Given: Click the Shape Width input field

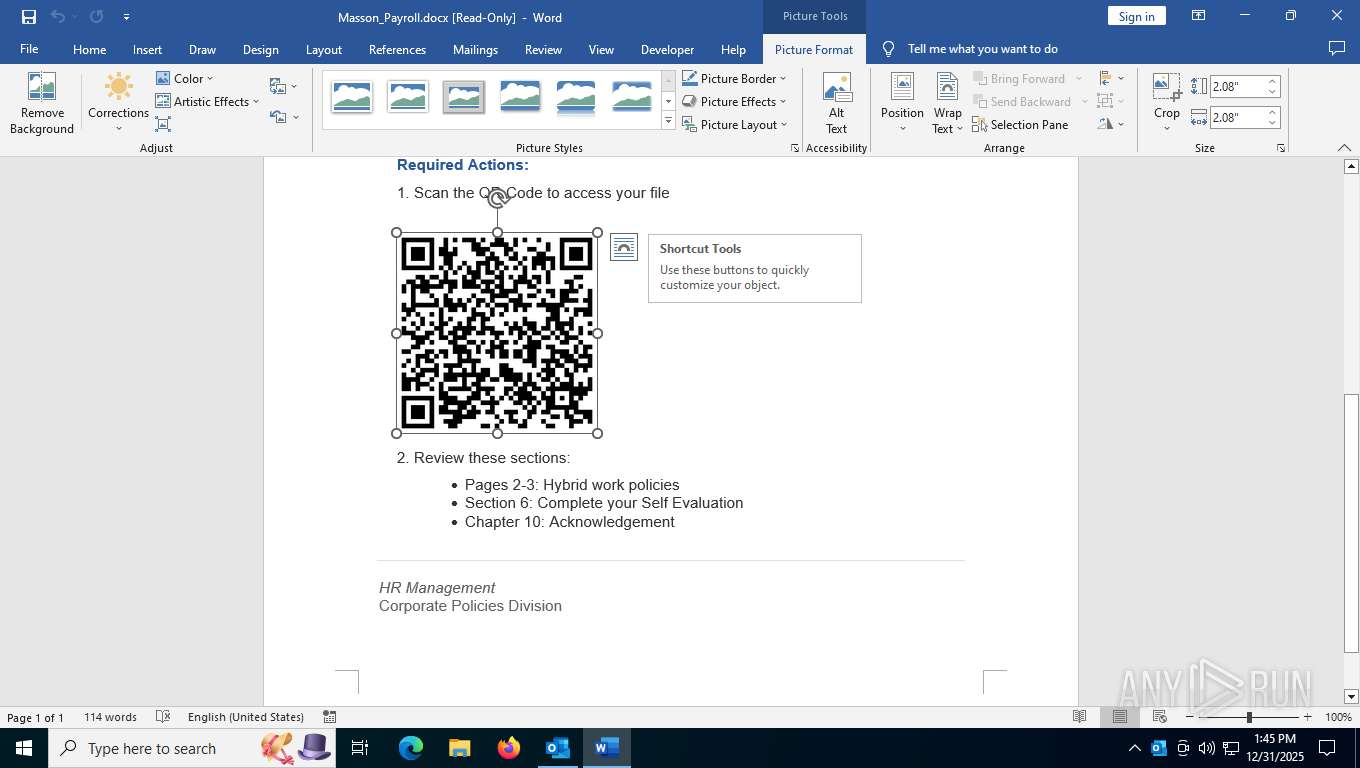Looking at the screenshot, I should tap(1237, 117).
